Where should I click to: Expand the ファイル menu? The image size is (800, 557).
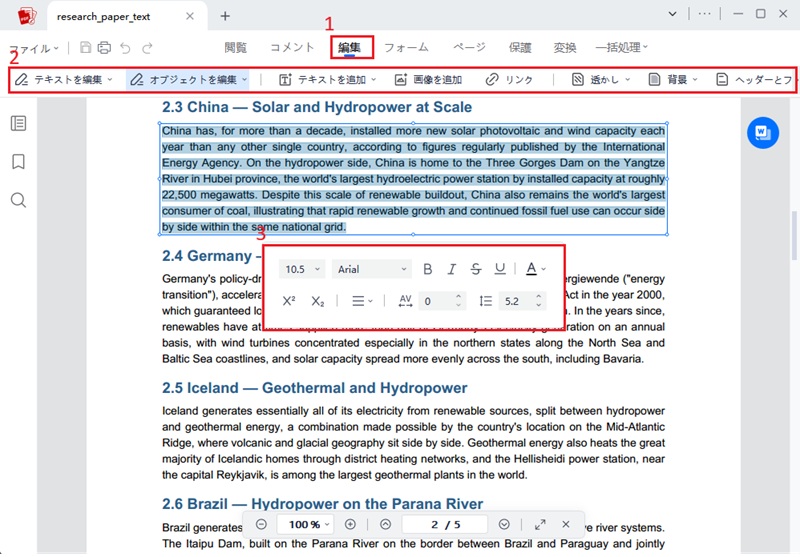click(x=34, y=48)
